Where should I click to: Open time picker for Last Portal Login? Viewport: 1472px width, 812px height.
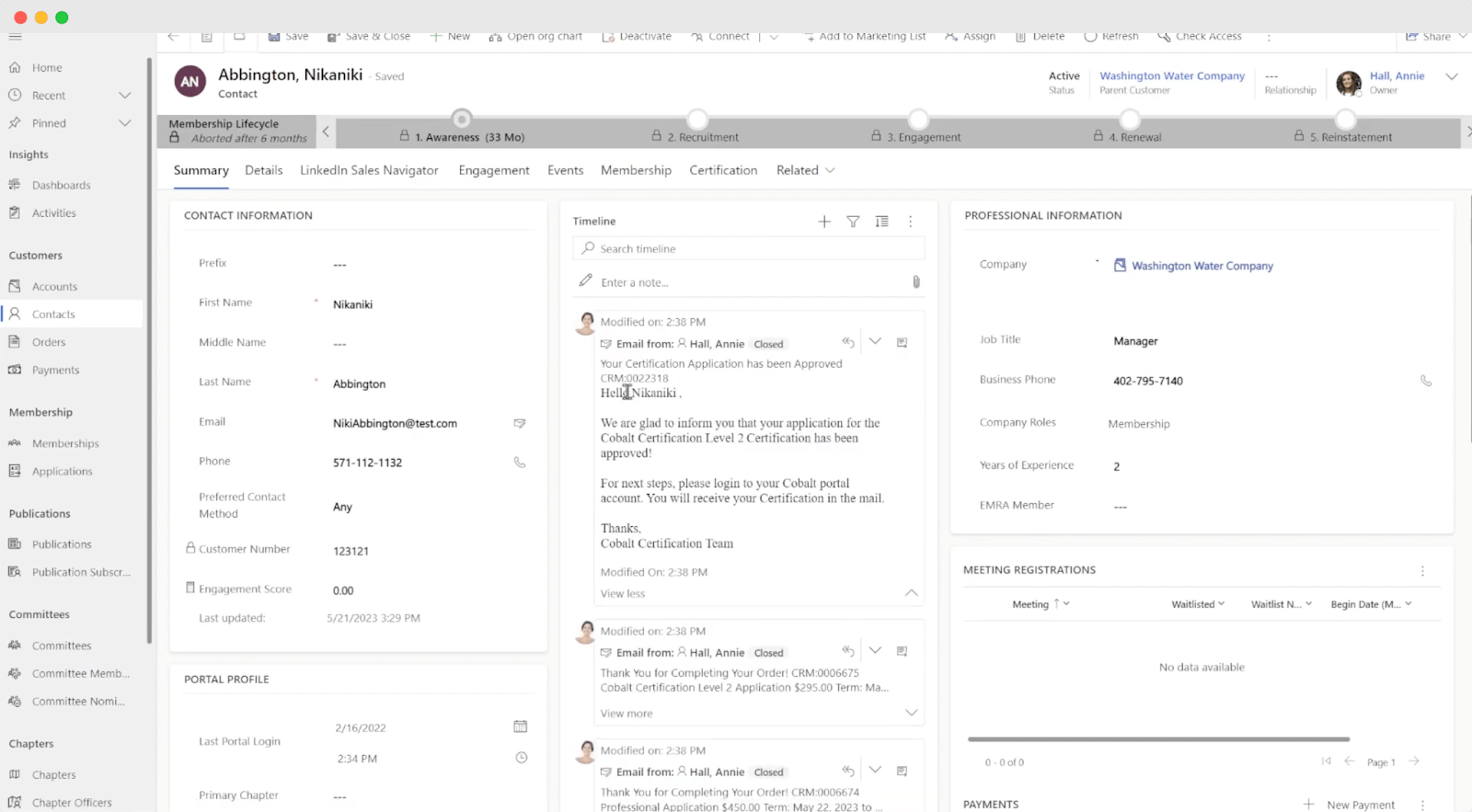521,759
